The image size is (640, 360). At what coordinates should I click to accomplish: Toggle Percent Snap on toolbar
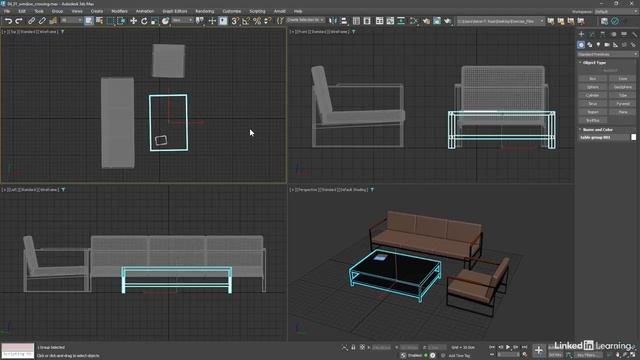(257, 20)
